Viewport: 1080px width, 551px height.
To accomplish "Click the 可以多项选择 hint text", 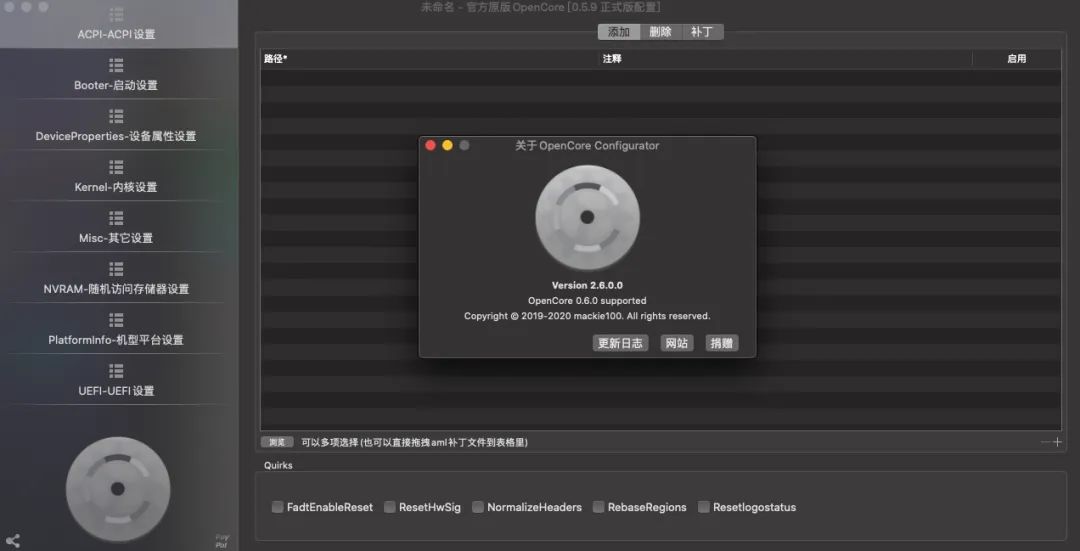I will click(x=415, y=442).
